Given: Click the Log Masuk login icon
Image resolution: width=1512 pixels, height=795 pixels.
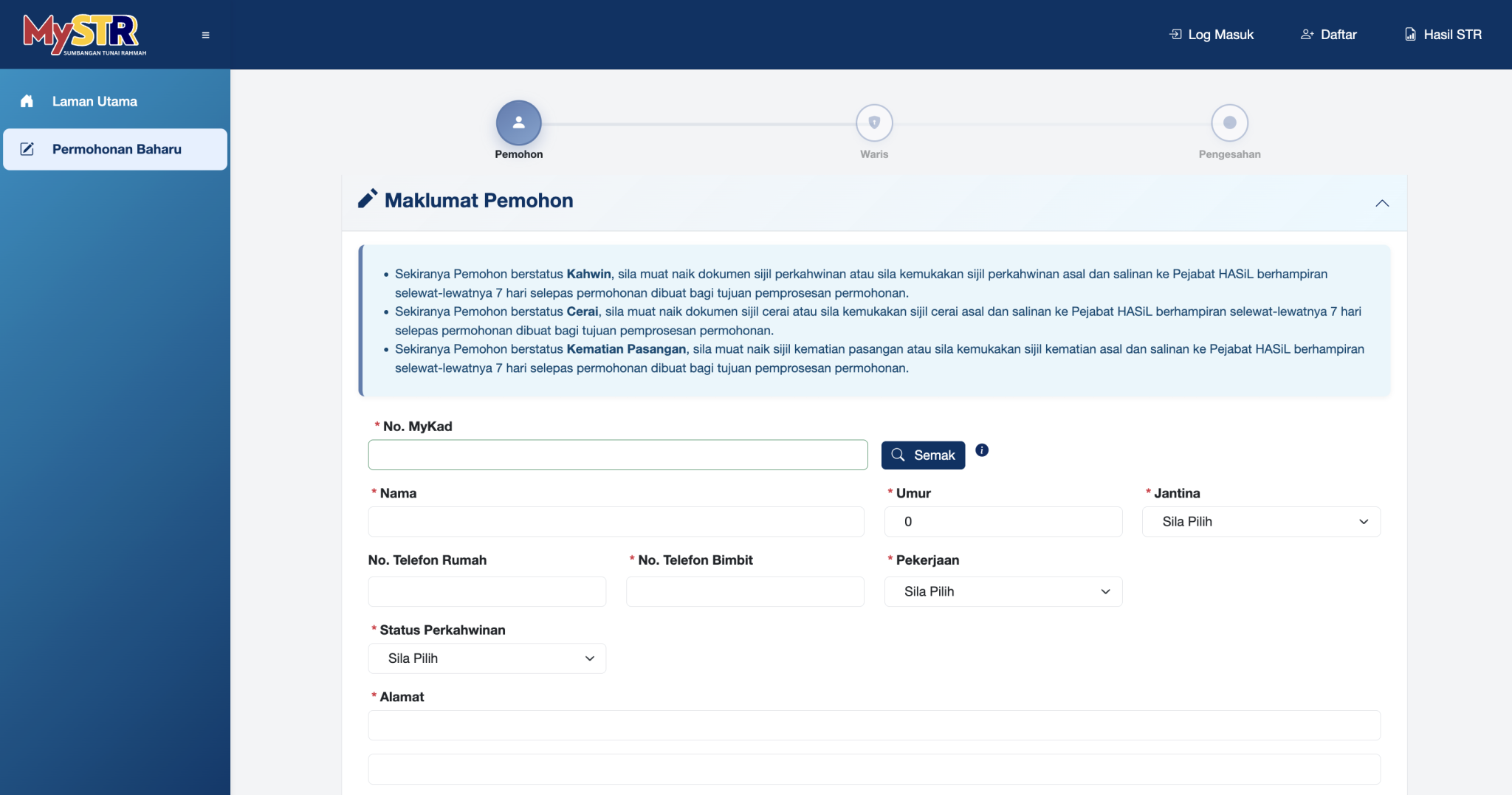Looking at the screenshot, I should point(1176,34).
